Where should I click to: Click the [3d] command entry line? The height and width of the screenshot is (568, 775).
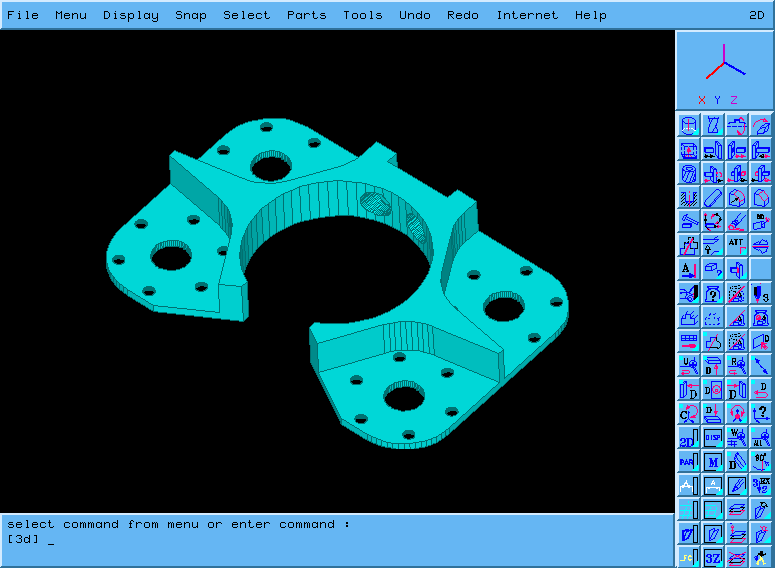[200, 540]
